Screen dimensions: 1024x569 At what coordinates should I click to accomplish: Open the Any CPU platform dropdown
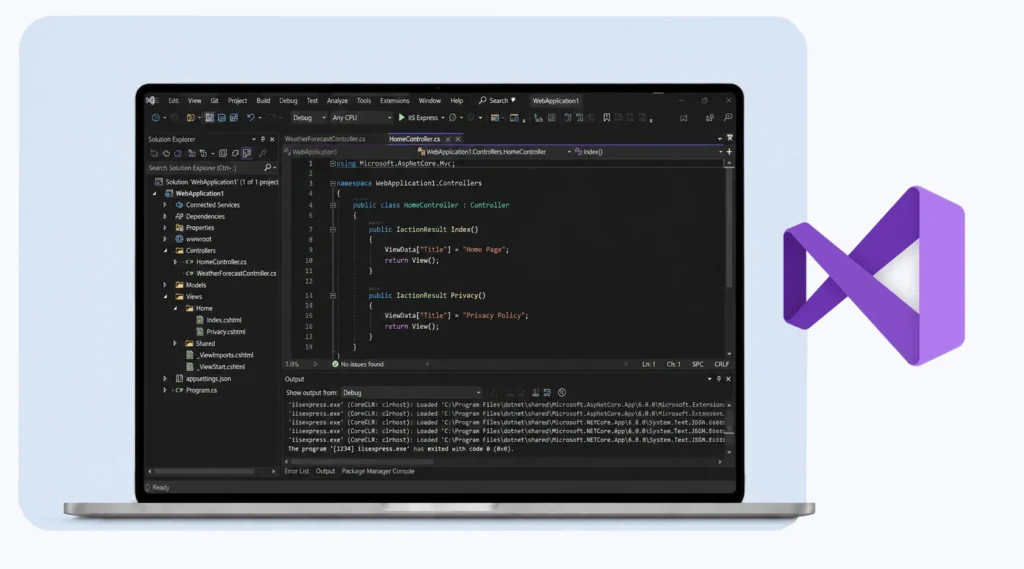(361, 118)
